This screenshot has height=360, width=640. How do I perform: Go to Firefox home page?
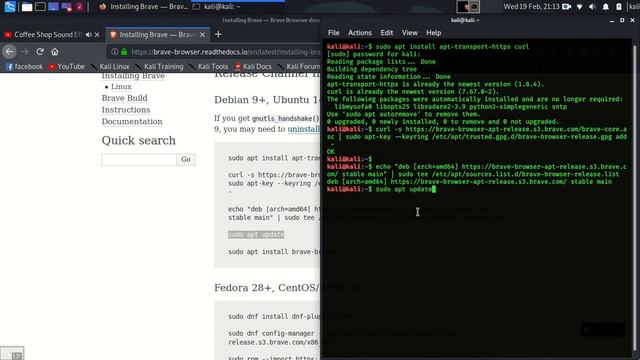[x=55, y=52]
